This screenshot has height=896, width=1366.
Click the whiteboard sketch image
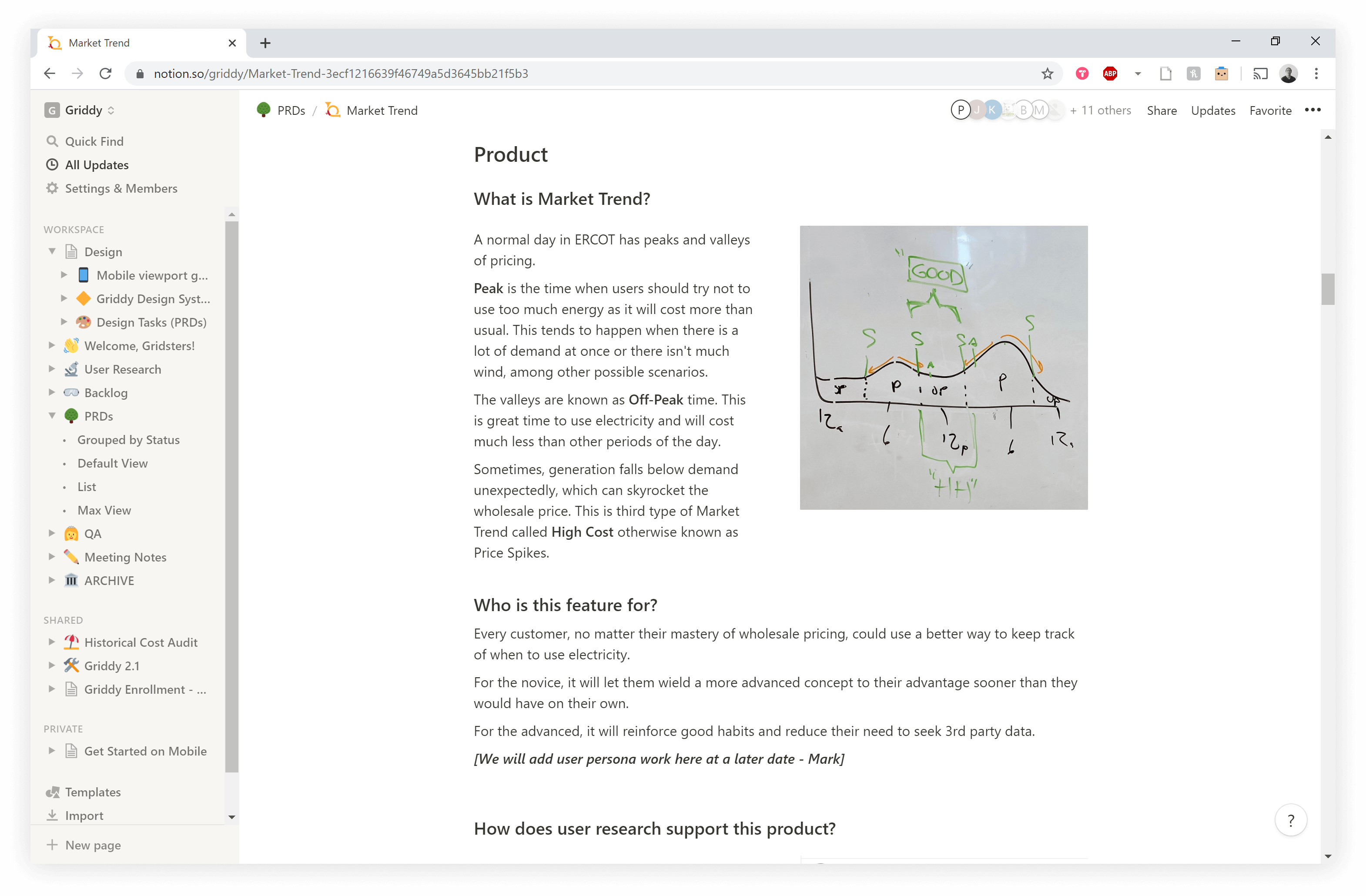[944, 368]
